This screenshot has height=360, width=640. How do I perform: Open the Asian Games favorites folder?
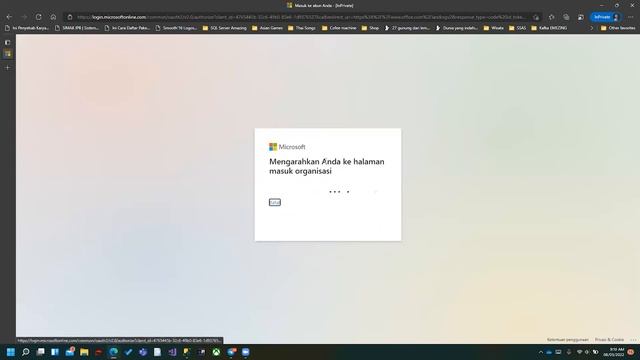(267, 28)
